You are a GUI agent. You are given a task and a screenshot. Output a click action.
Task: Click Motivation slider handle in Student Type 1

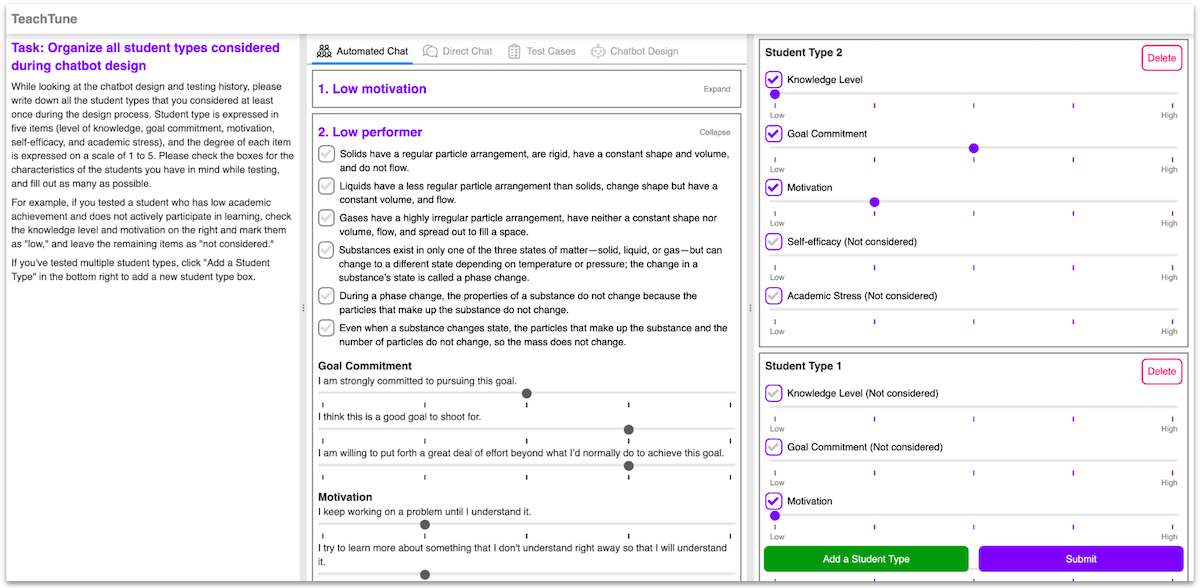(775, 516)
